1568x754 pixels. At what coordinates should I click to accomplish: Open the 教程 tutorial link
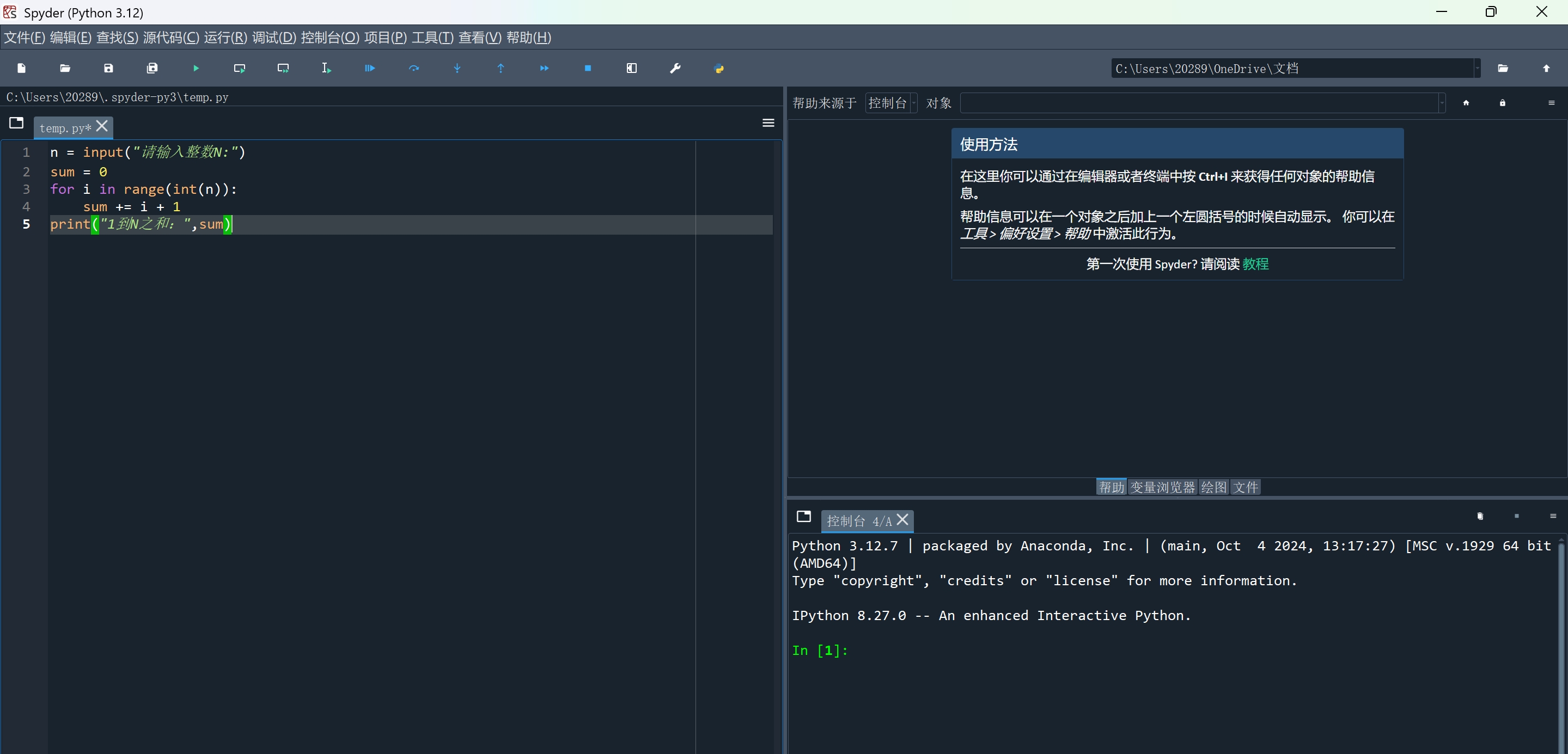pyautogui.click(x=1255, y=264)
